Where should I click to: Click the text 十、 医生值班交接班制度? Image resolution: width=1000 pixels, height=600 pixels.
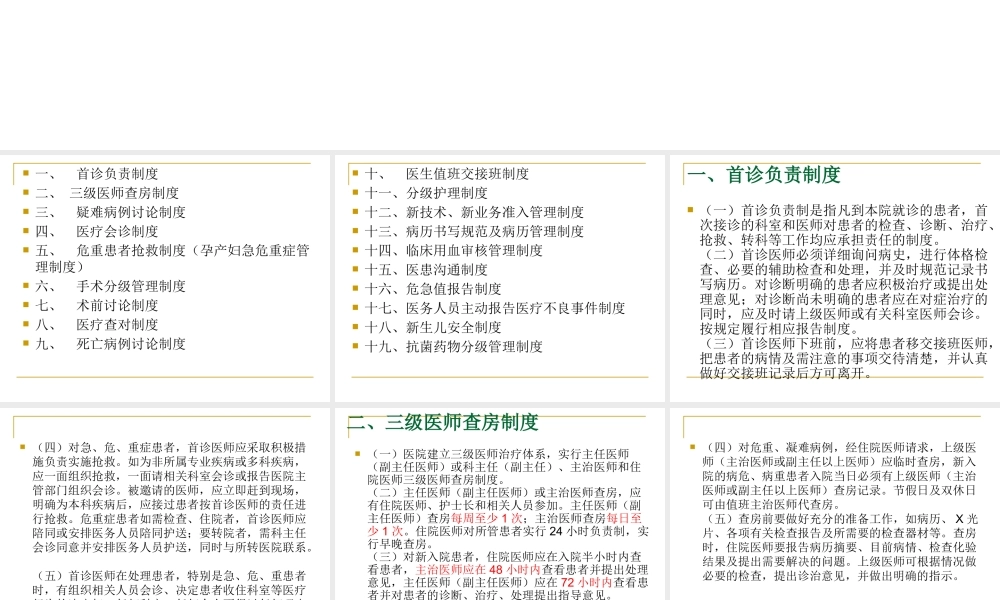coord(447,174)
